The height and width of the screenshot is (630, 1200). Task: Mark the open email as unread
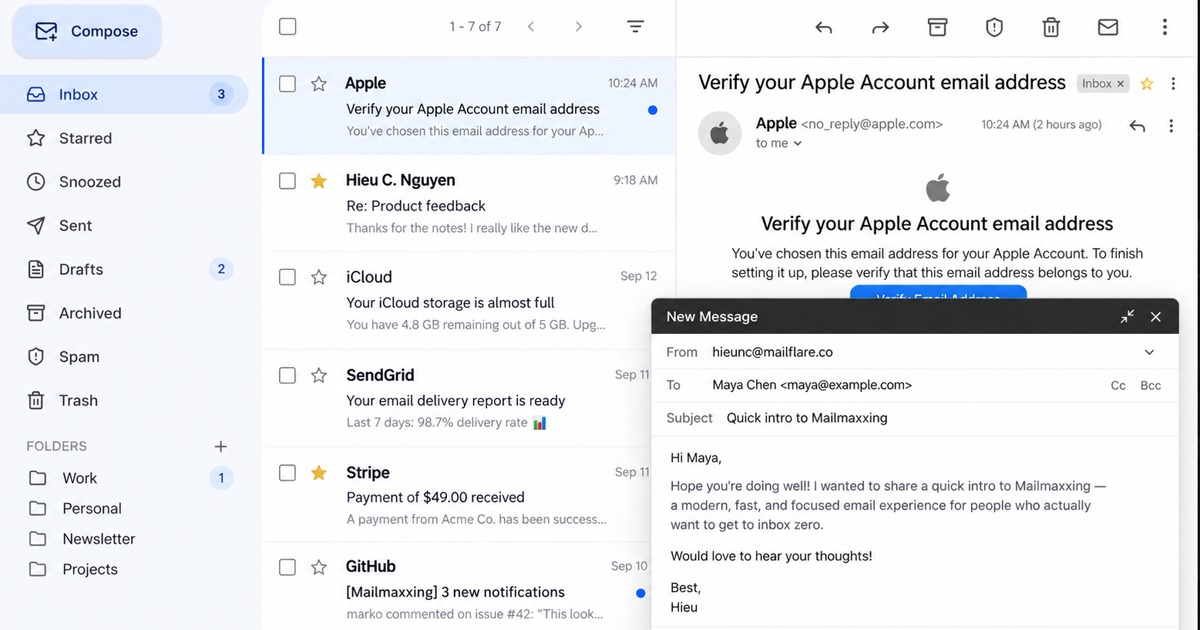[x=1108, y=28]
